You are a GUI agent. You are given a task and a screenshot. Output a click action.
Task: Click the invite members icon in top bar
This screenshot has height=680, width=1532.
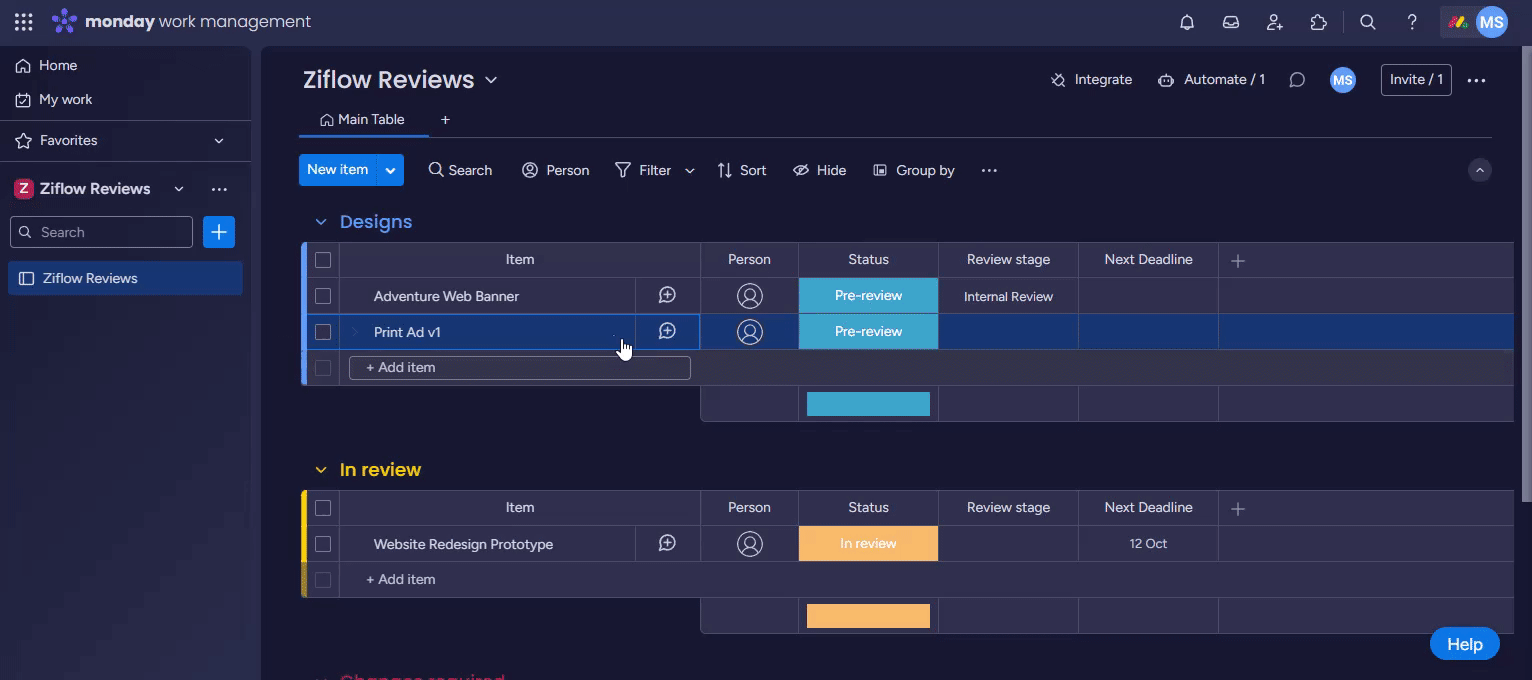pos(1275,22)
